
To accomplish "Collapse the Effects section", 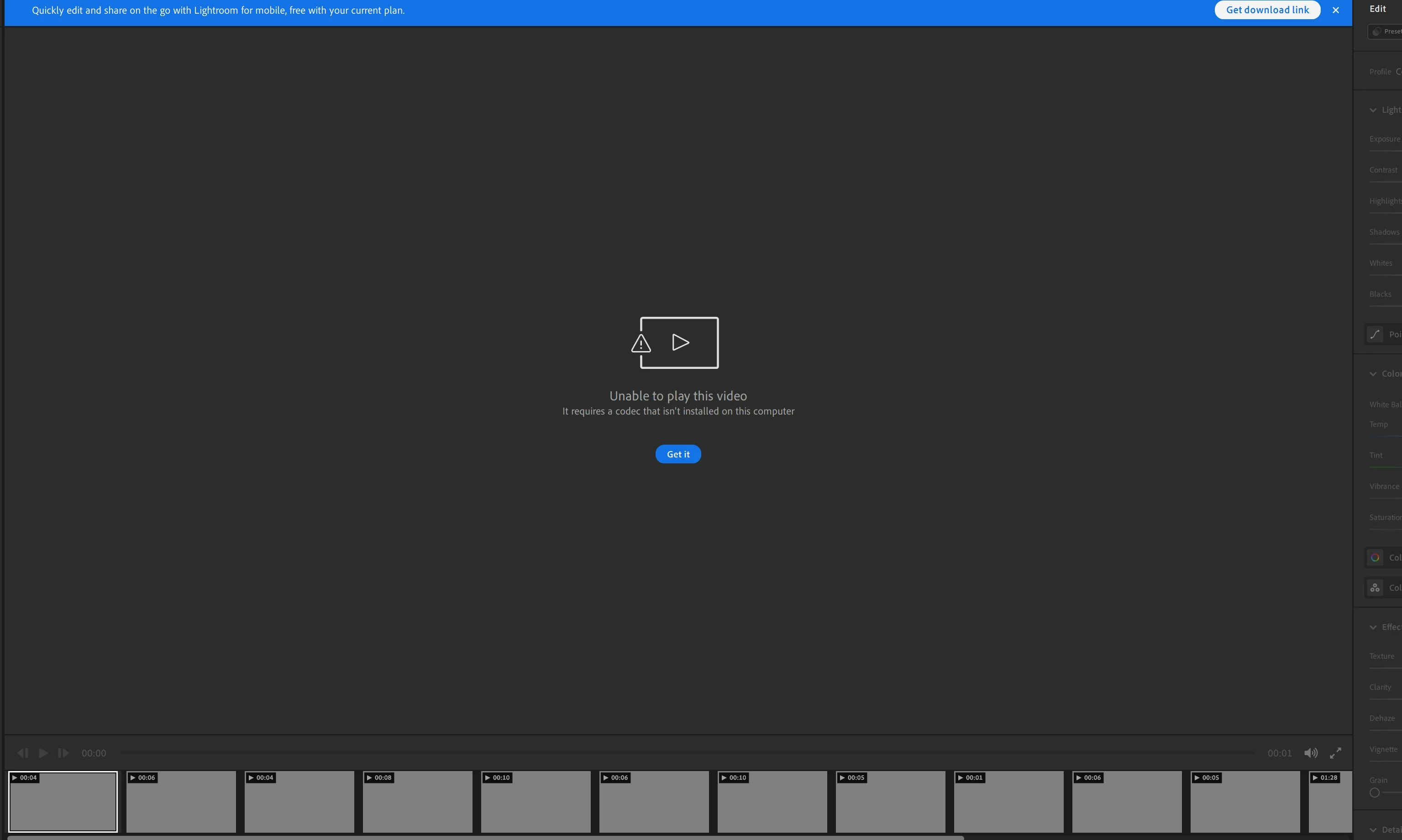I will (x=1373, y=627).
